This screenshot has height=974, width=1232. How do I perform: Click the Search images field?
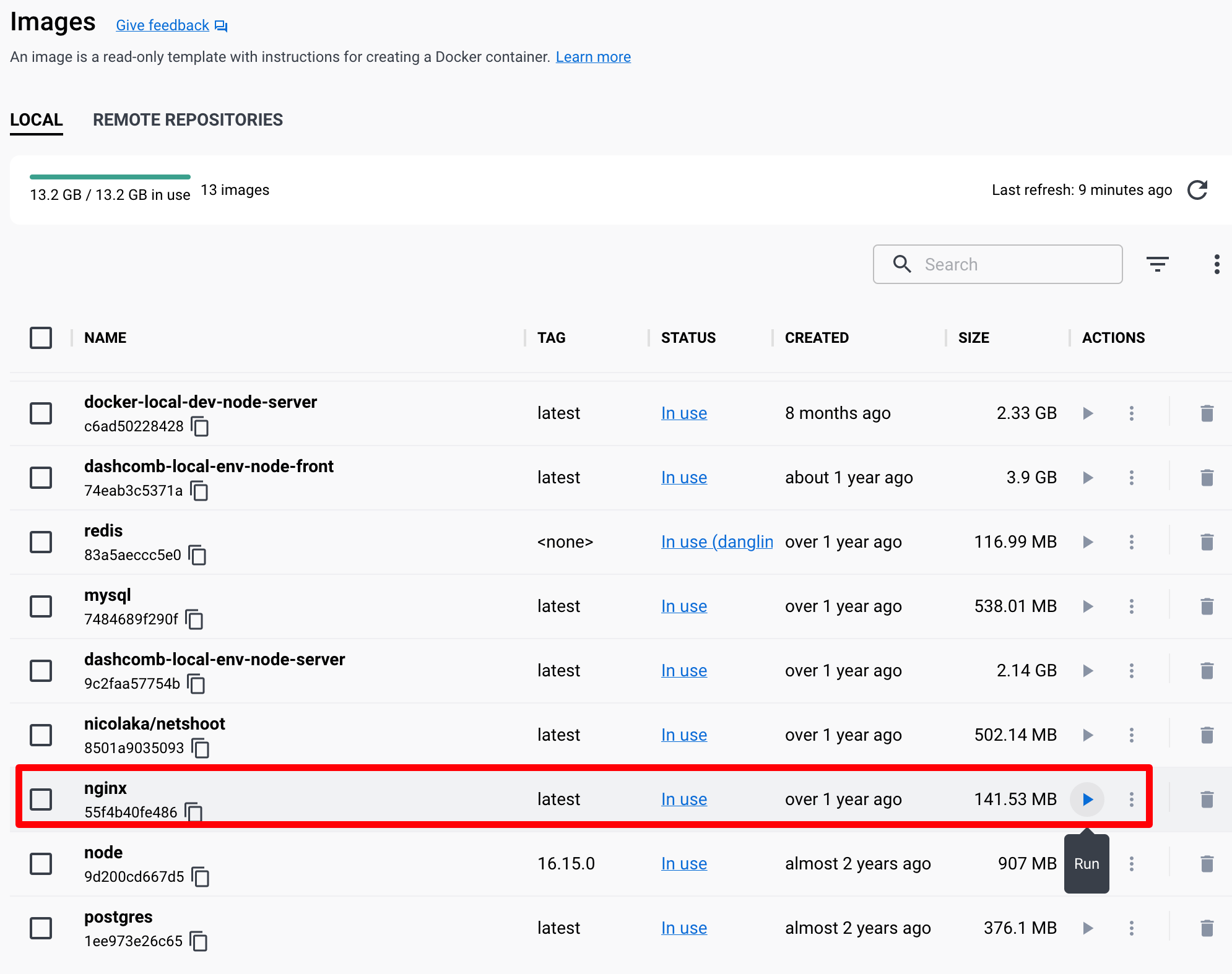tap(997, 264)
